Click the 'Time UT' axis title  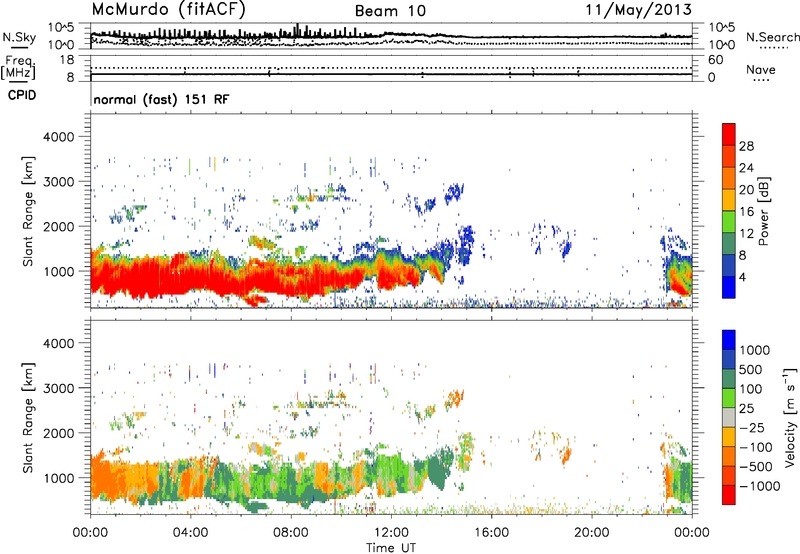tap(391, 548)
